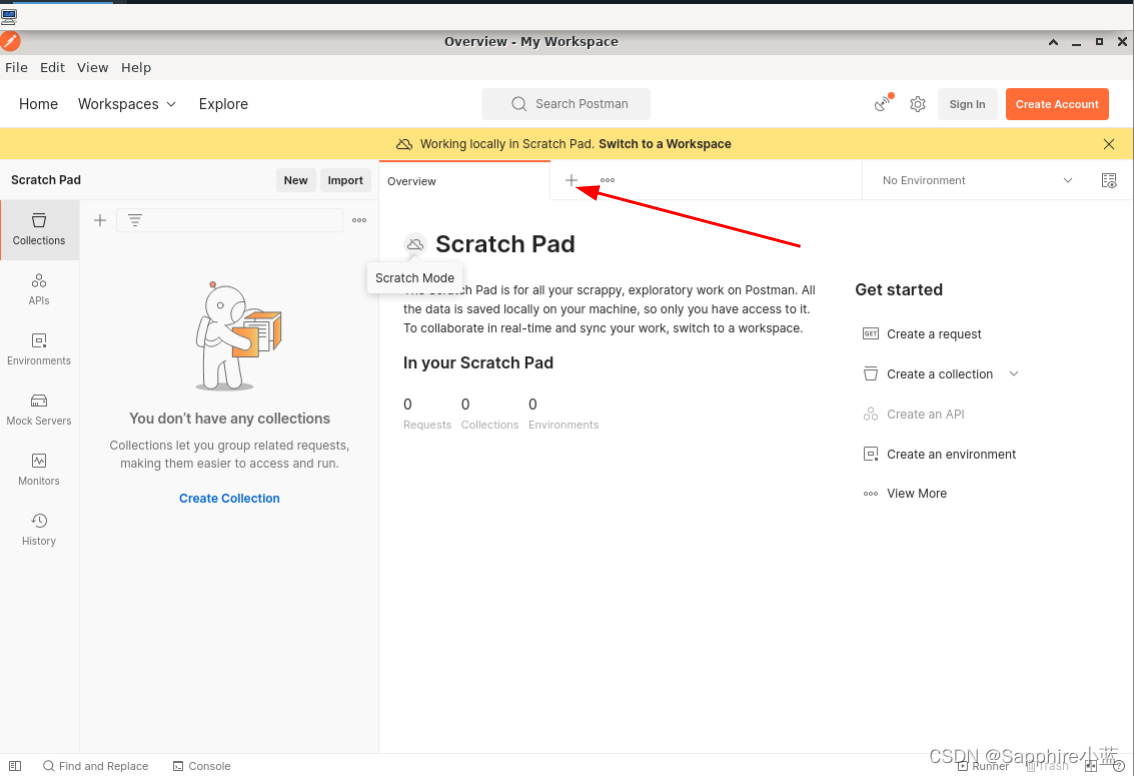
Task: Open a new request tab with plus icon
Action: pos(571,180)
